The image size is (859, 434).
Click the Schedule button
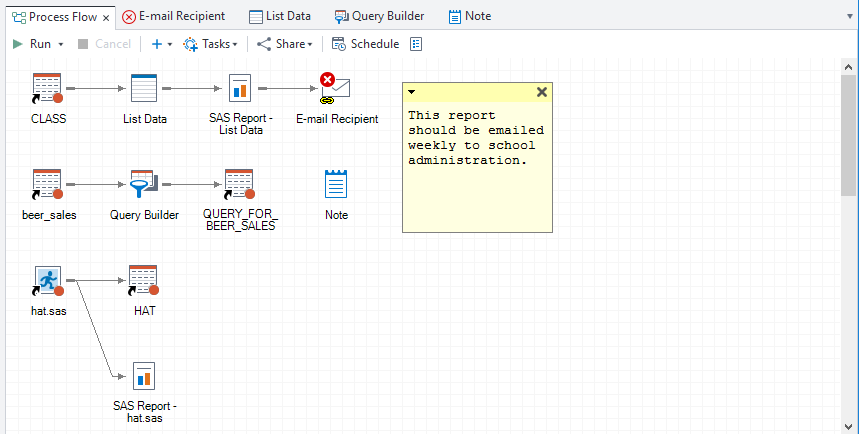click(366, 44)
